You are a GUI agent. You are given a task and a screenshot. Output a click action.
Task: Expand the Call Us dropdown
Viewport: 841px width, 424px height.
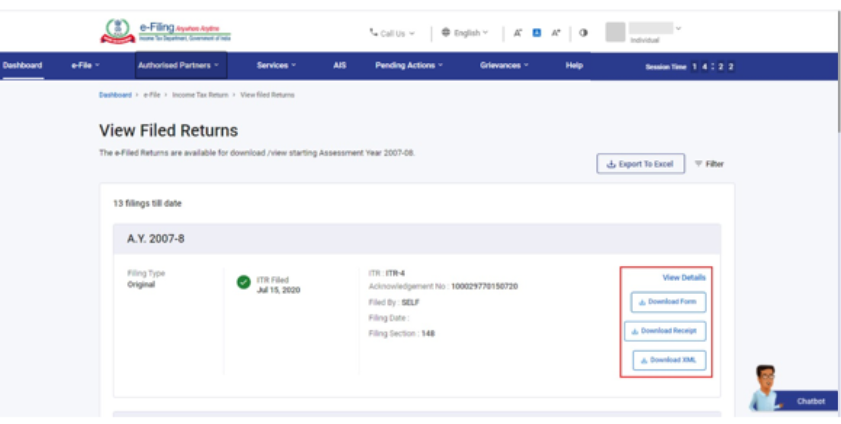click(x=392, y=33)
